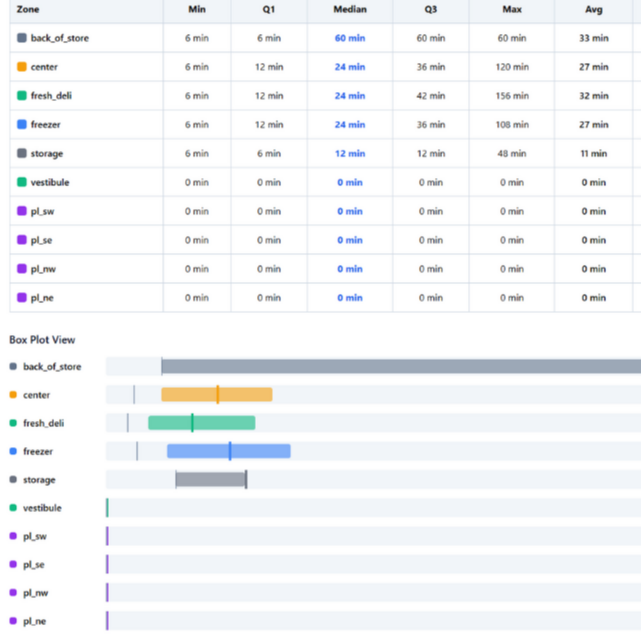
Task: Click the orange center box plot bar
Action: (217, 394)
